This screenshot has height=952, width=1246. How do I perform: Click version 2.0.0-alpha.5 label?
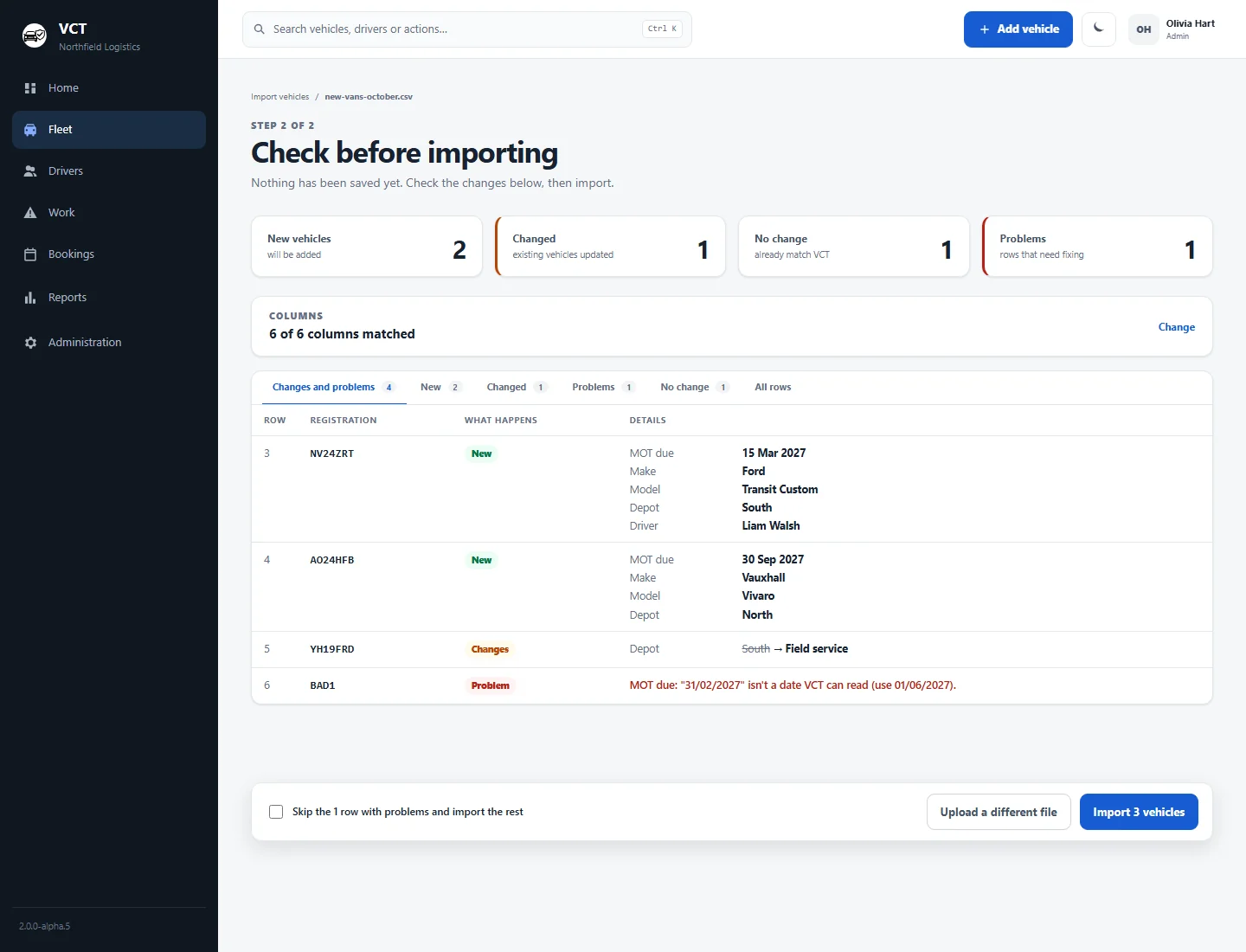coord(45,926)
